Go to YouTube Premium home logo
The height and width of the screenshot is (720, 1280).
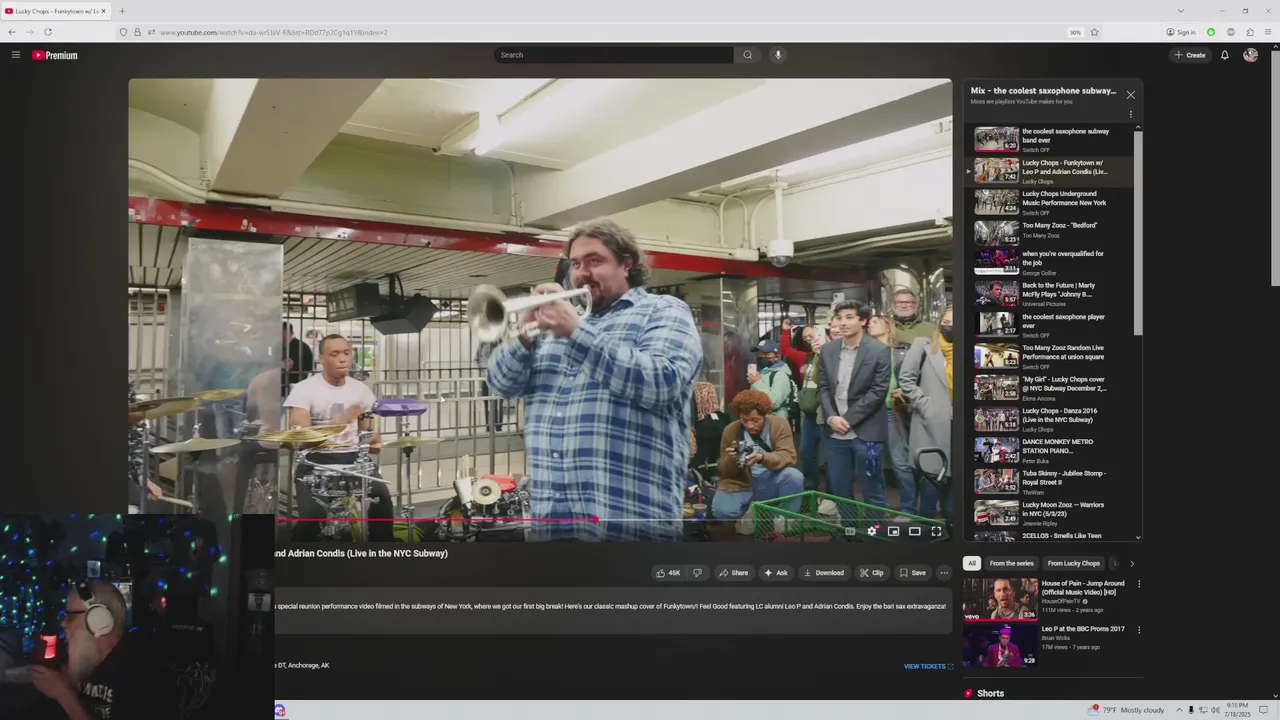coord(55,55)
